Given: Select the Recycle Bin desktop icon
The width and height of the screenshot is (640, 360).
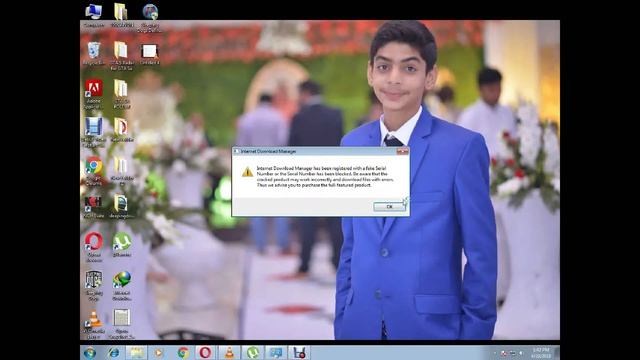Looking at the screenshot, I should [x=93, y=53].
